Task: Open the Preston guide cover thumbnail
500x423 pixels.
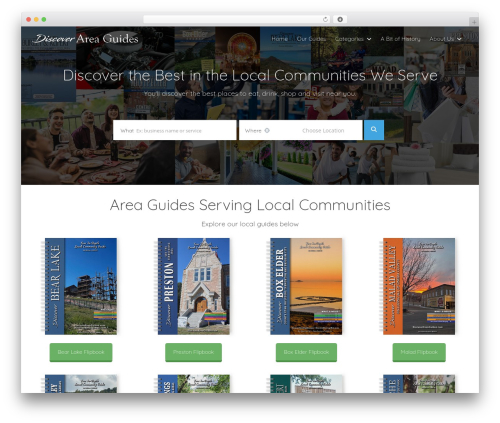Action: tap(192, 286)
